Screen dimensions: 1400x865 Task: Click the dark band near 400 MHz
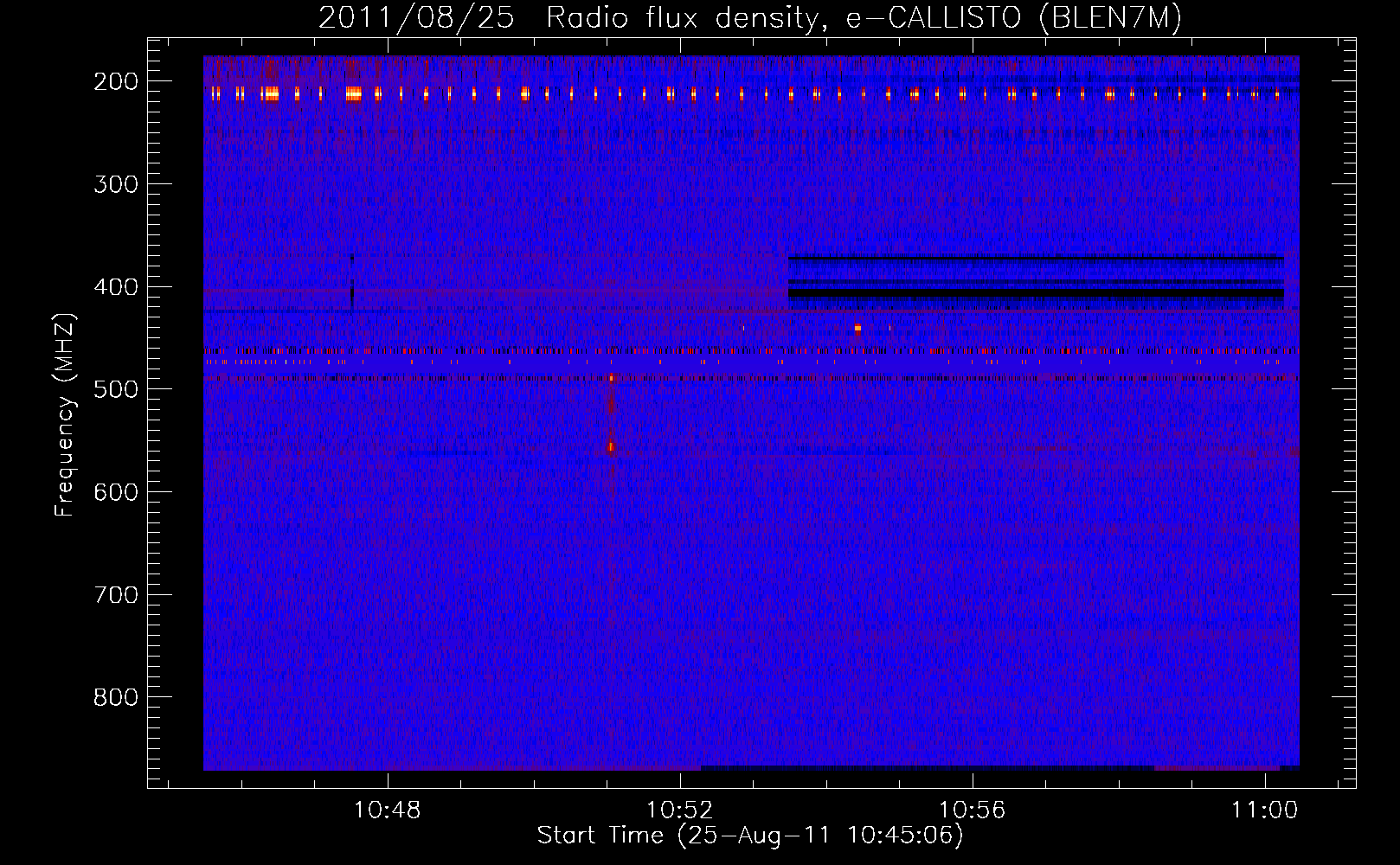point(1036,294)
